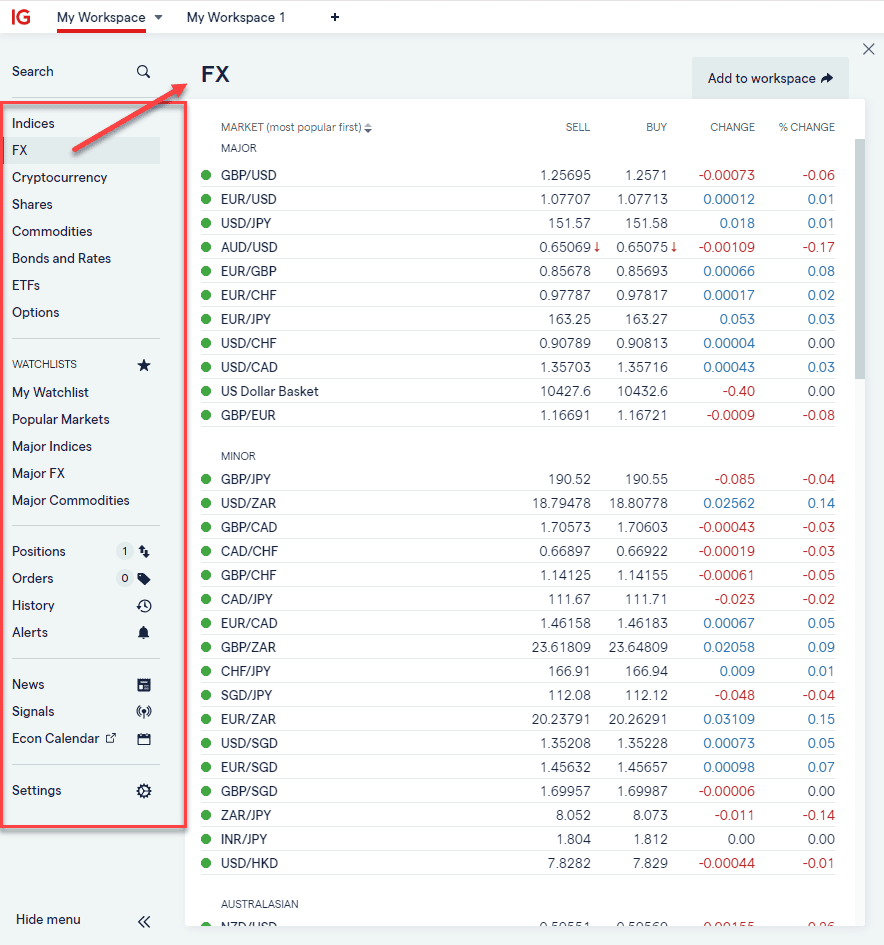Click the Positions arrows icon
The image size is (884, 945).
point(144,551)
